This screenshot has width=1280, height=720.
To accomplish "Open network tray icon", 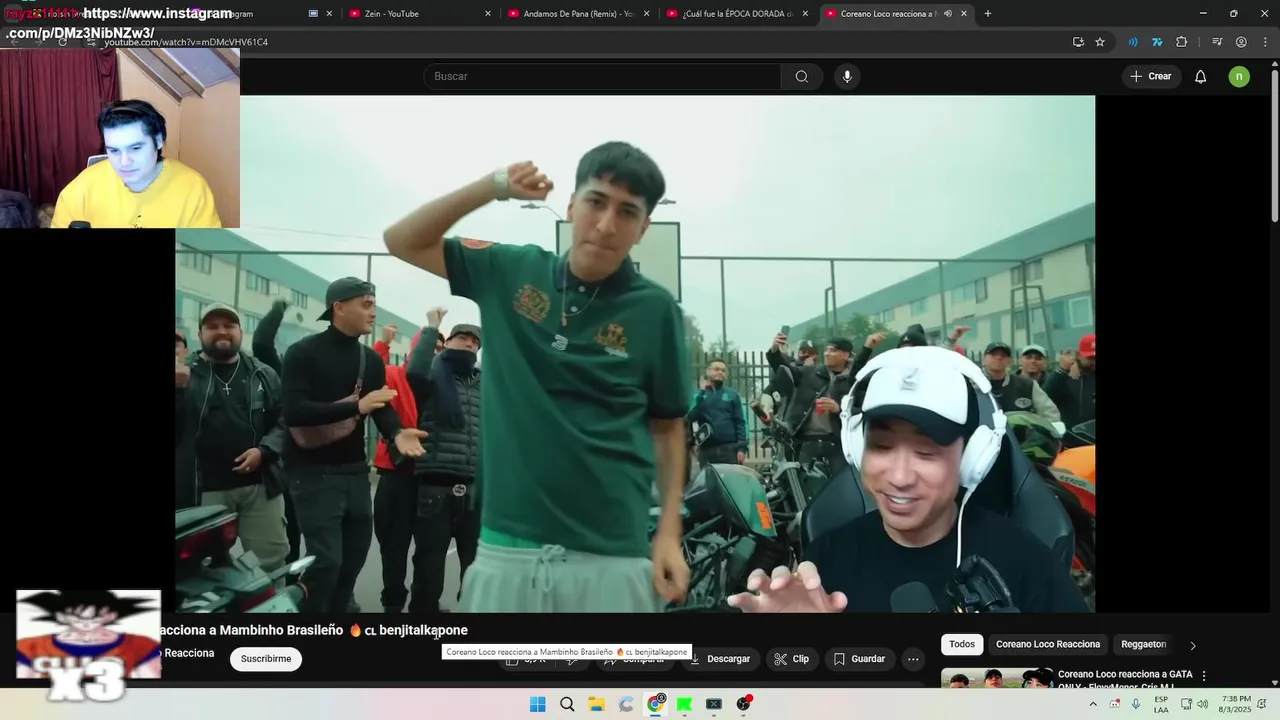I will pos(1186,704).
